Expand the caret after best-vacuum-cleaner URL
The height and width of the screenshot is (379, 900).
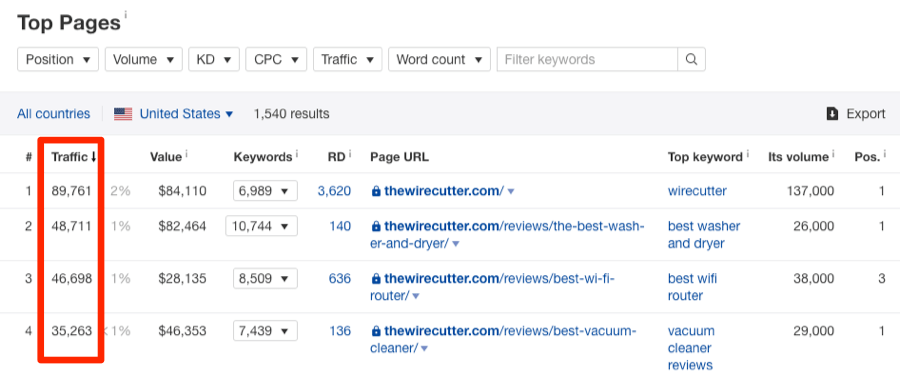pyautogui.click(x=425, y=349)
